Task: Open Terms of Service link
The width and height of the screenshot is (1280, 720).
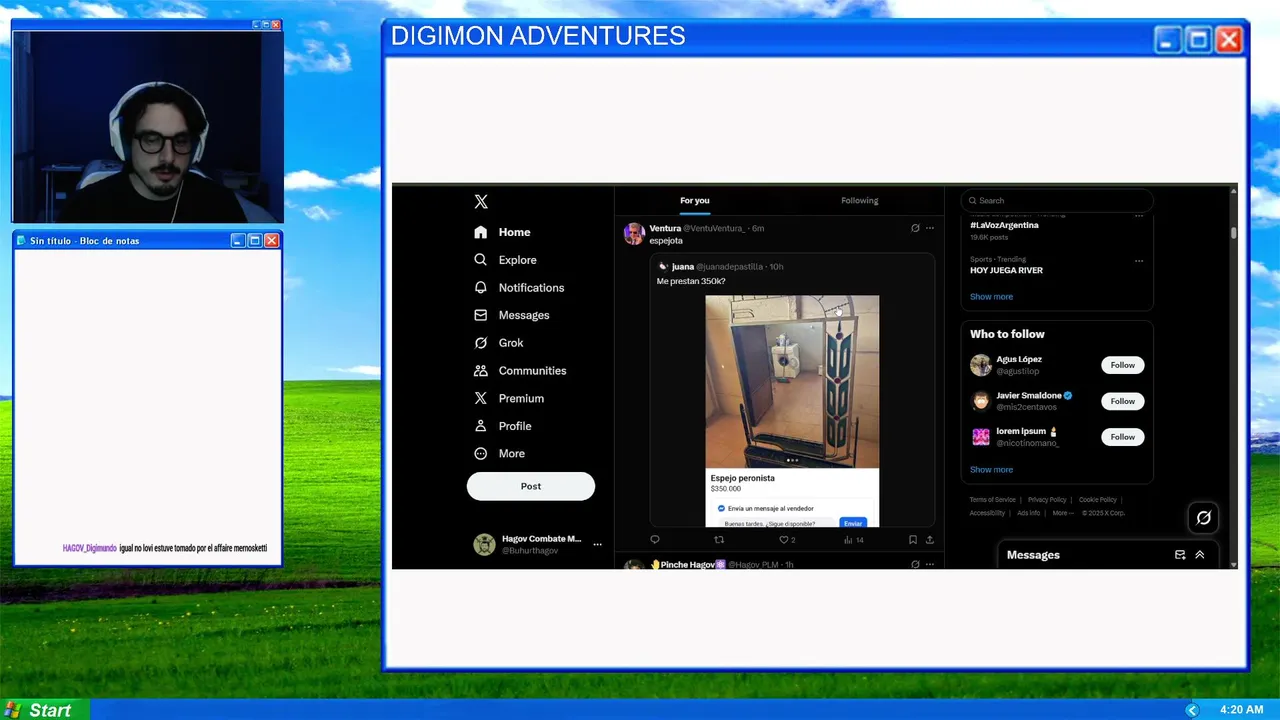Action: (992, 500)
